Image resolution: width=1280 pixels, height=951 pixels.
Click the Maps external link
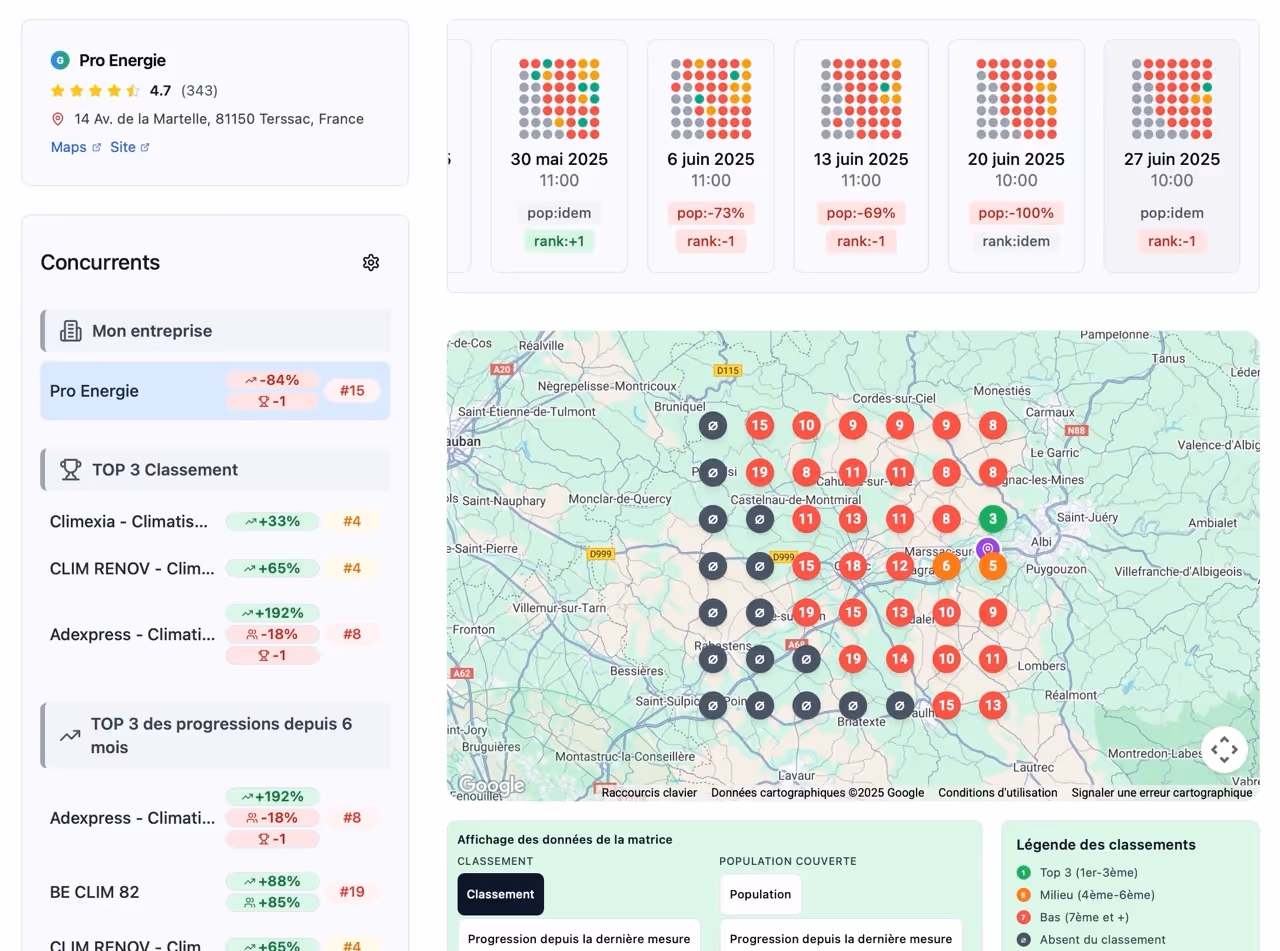(76, 147)
